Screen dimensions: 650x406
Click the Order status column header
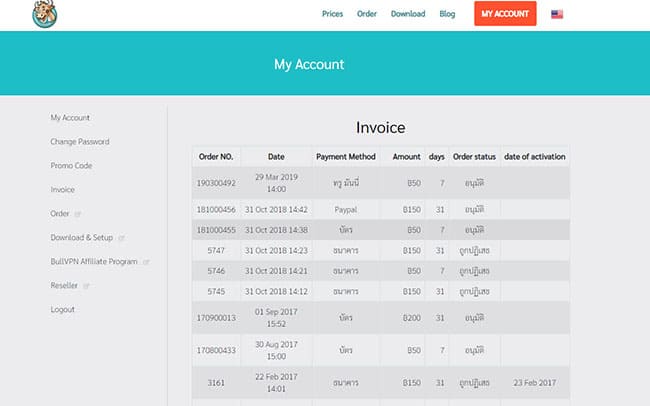tap(474, 157)
